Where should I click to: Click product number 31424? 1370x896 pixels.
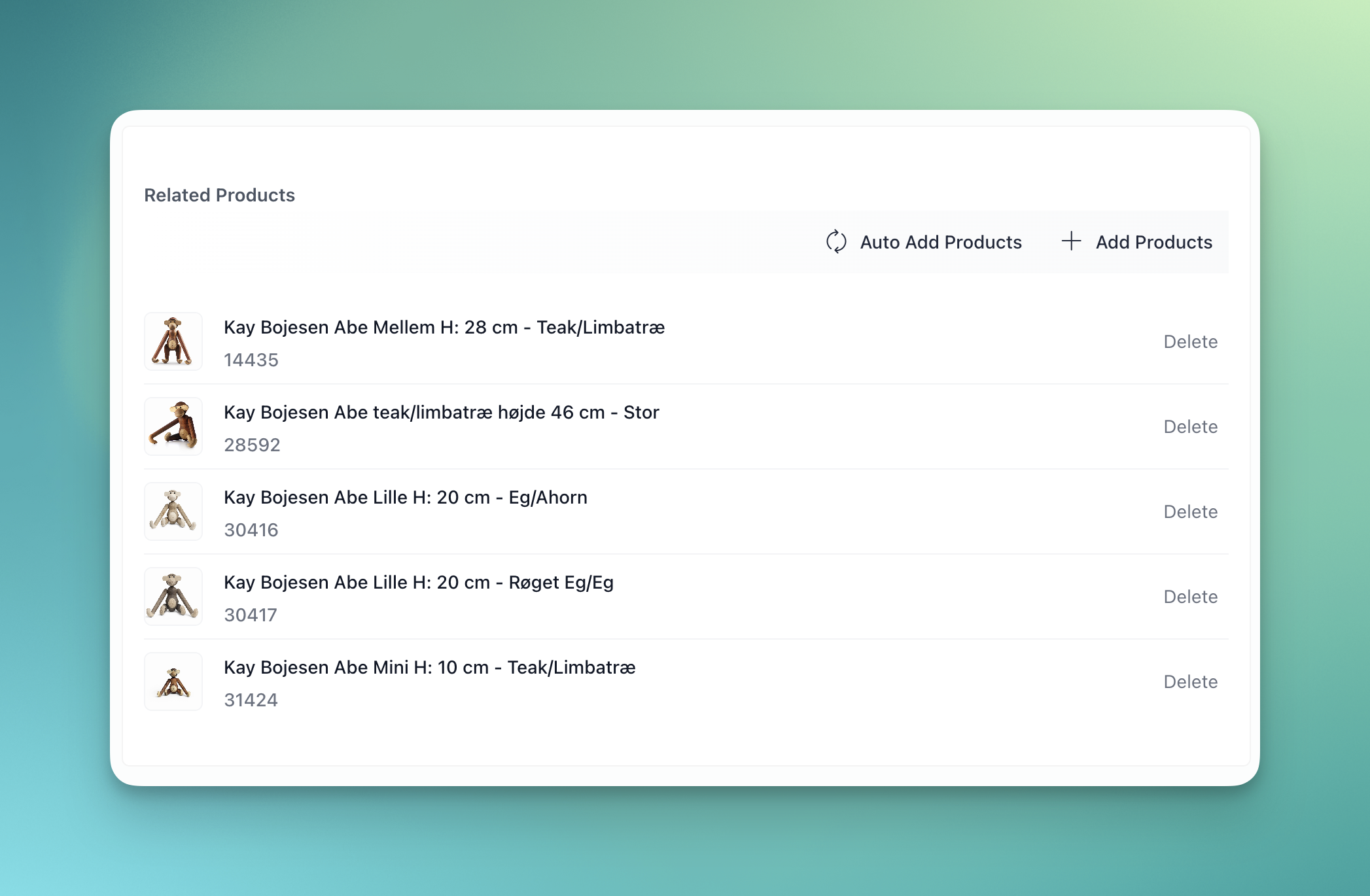[x=251, y=700]
